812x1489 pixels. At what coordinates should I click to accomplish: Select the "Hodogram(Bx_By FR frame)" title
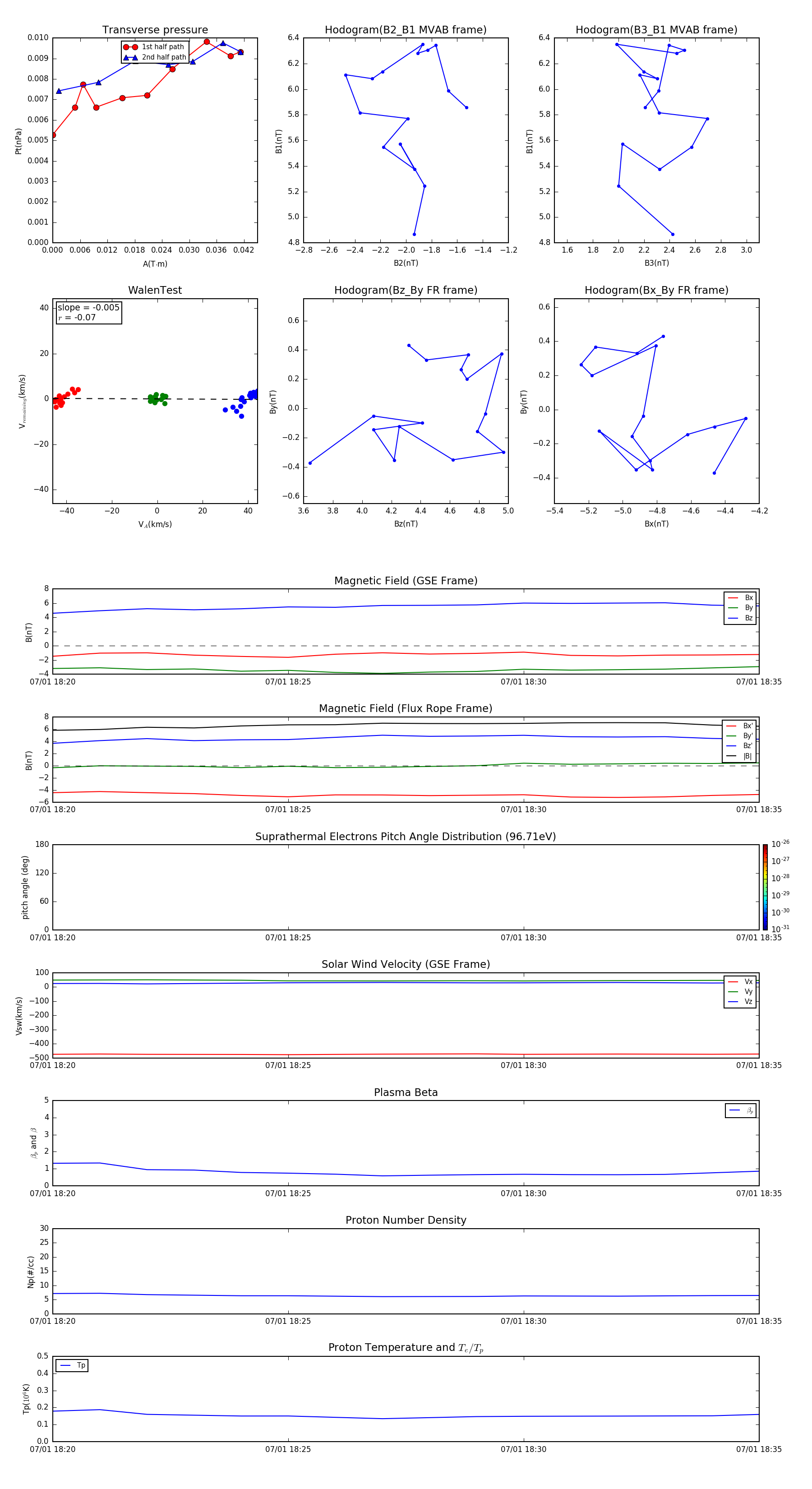656,290
